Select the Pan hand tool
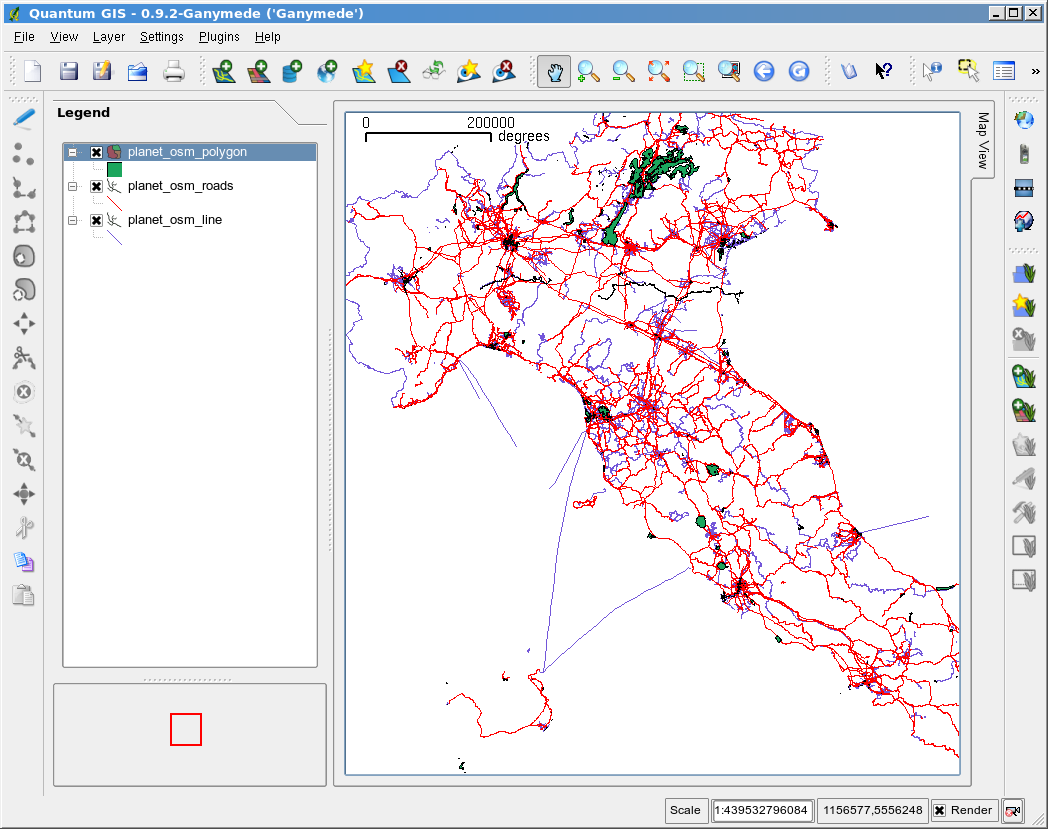The image size is (1048, 829). click(x=554, y=72)
